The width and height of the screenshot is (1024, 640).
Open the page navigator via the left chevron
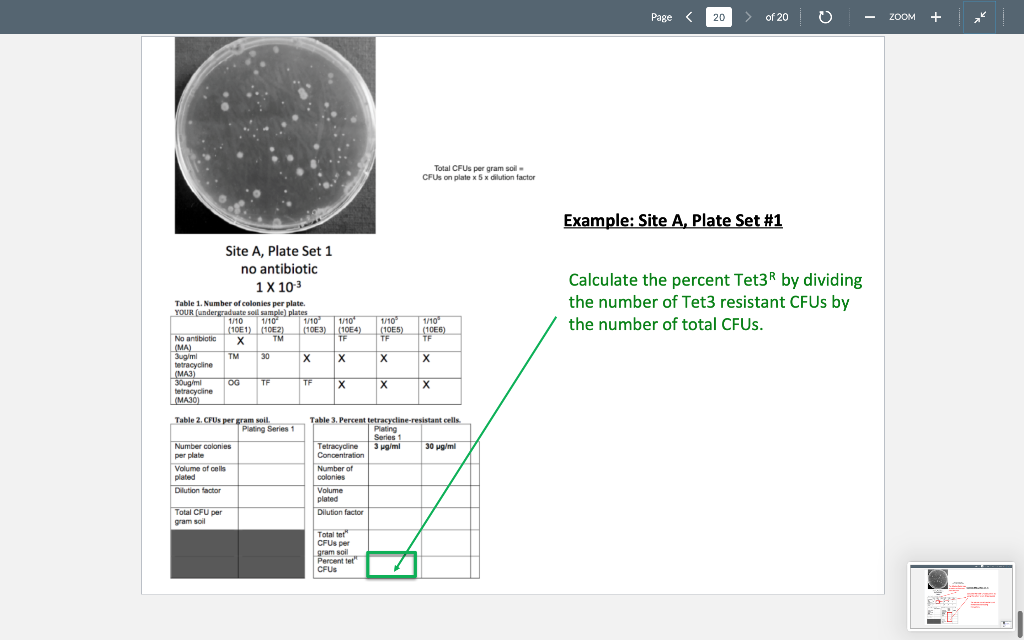(x=687, y=17)
